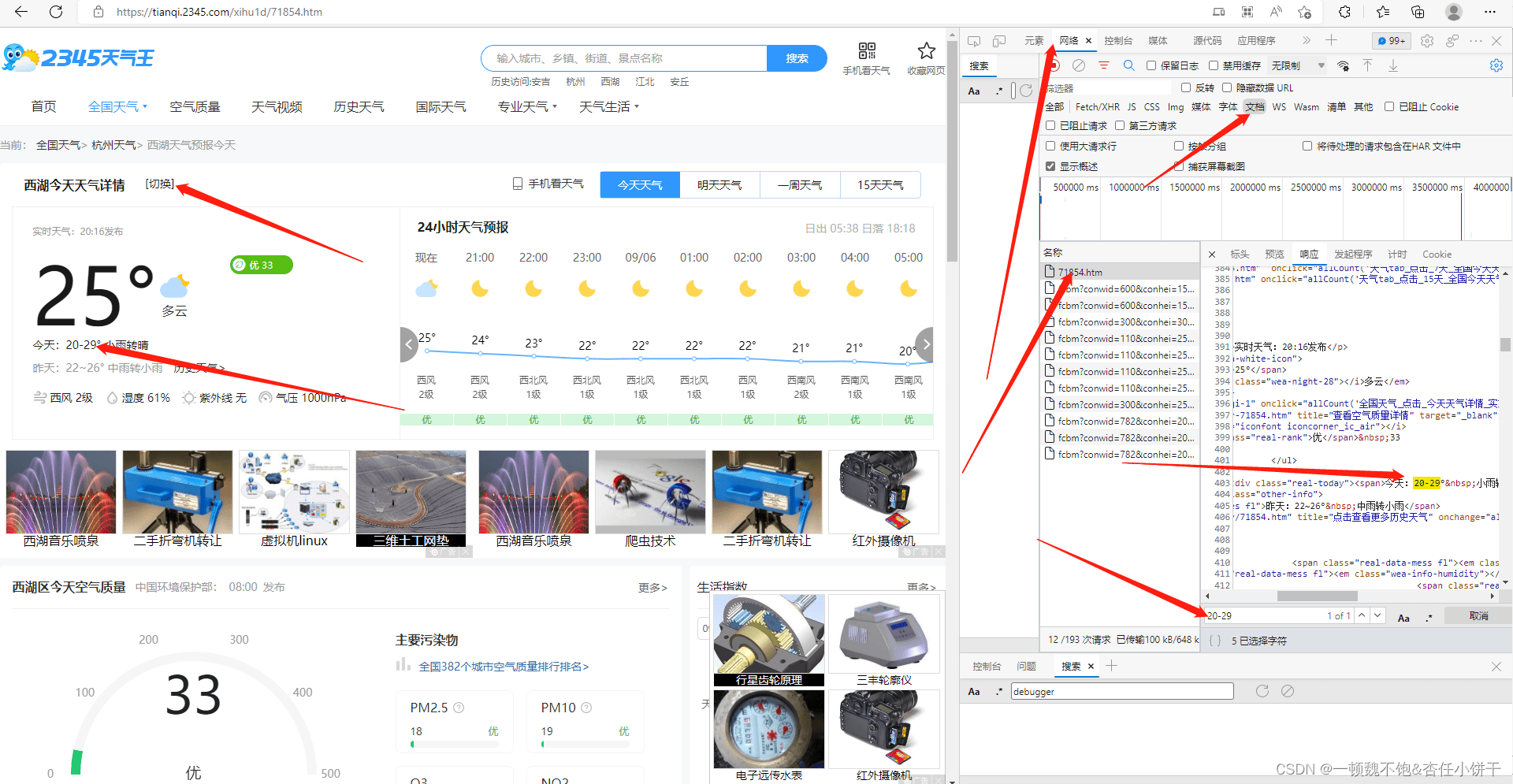This screenshot has width=1513, height=784.
Task: Click the import HAR up-arrow icon
Action: 1367,65
